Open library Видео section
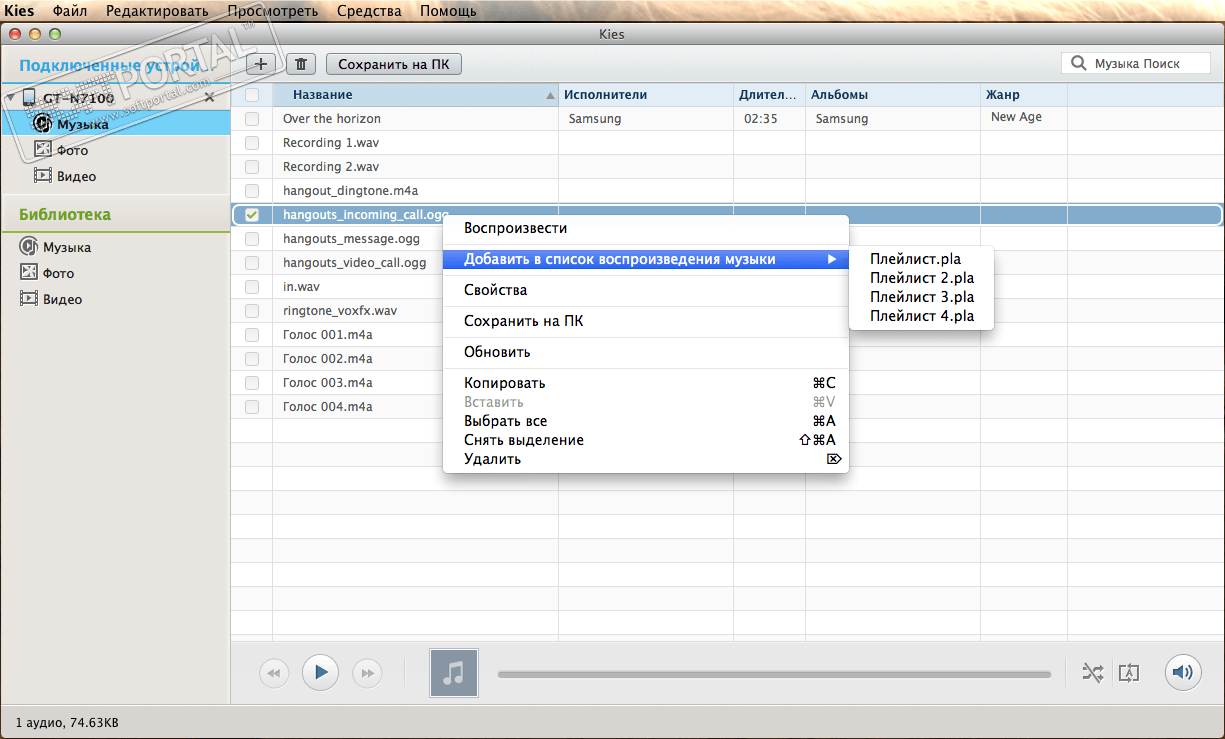This screenshot has width=1225, height=739. (62, 299)
